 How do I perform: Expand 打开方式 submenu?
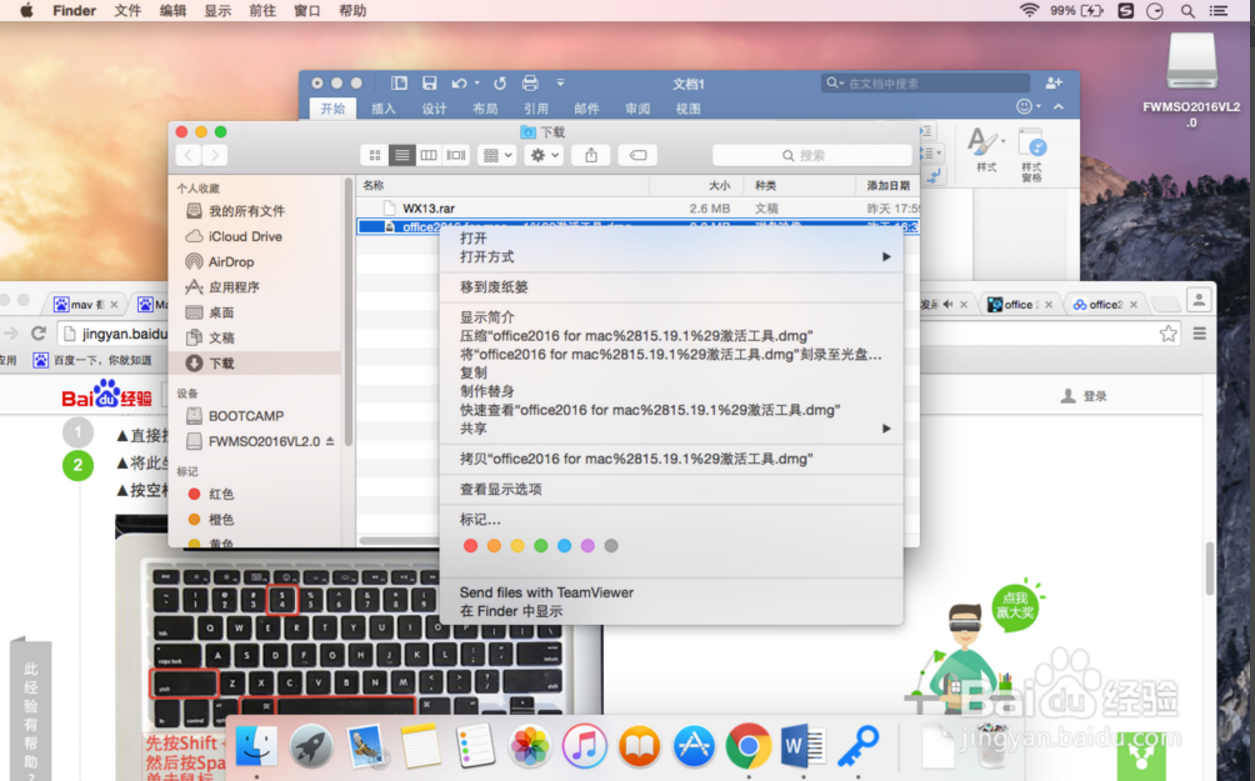click(x=671, y=257)
